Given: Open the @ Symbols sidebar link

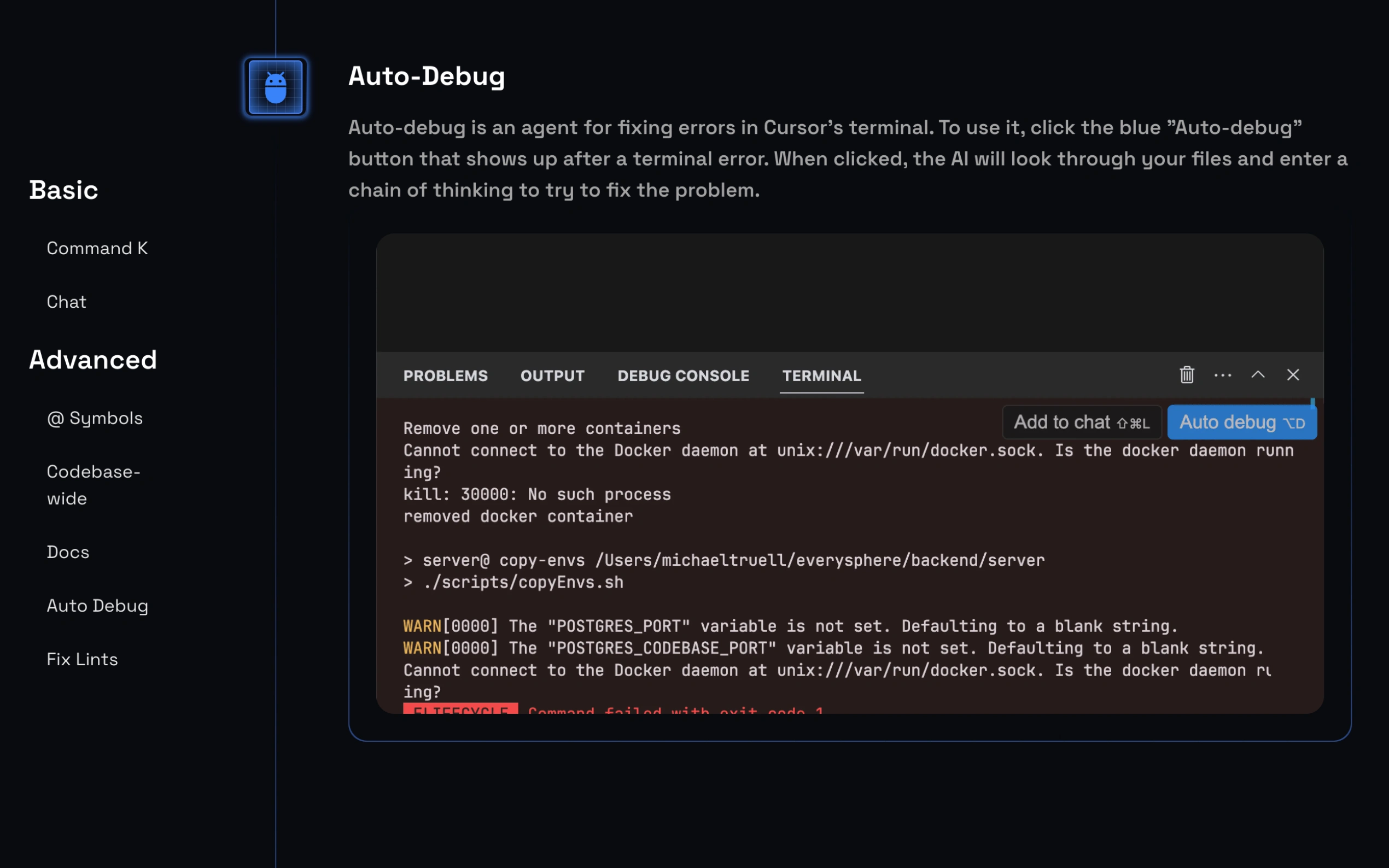Looking at the screenshot, I should point(95,419).
